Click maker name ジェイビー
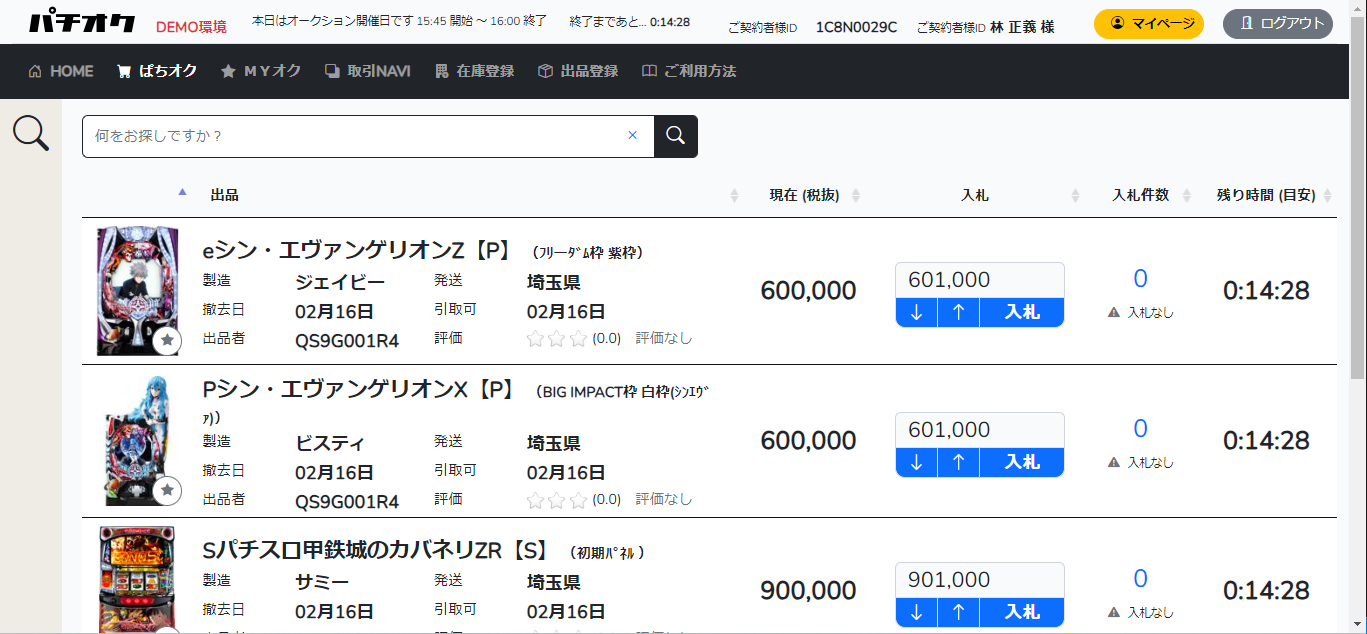 [340, 282]
